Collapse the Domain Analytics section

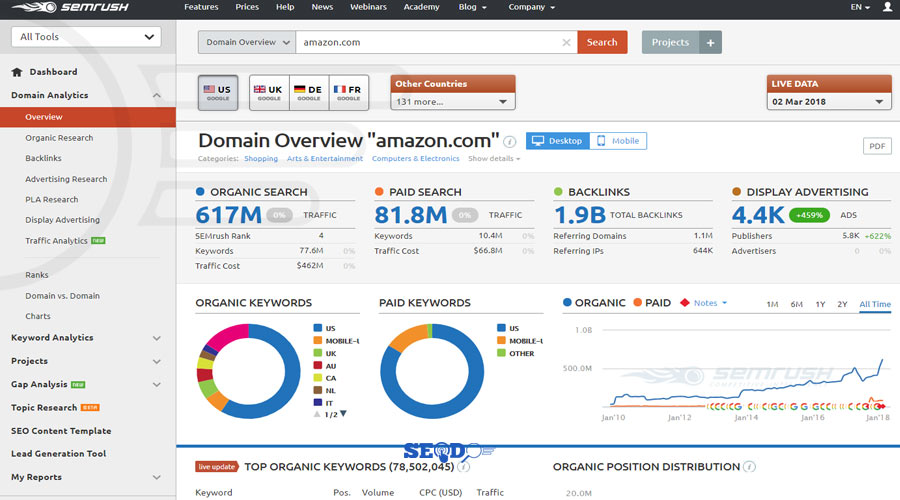[157, 95]
